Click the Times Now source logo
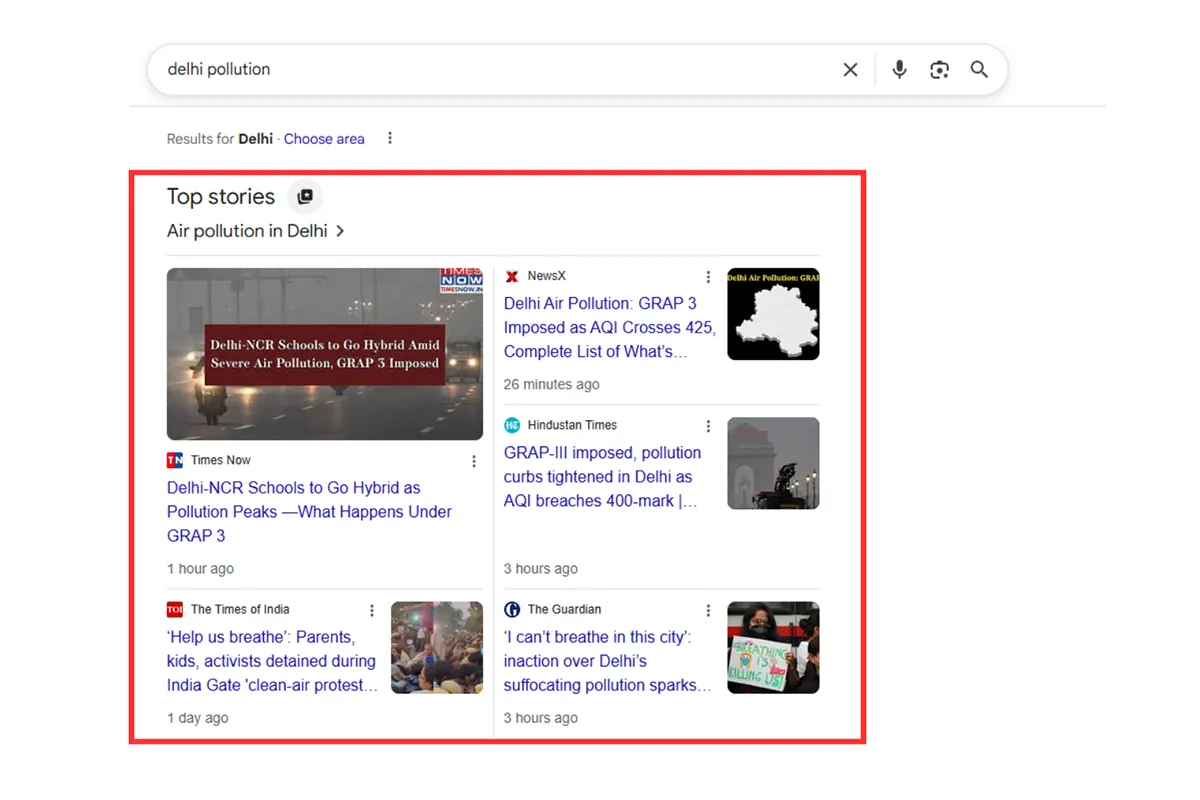1200x800 pixels. tap(175, 460)
